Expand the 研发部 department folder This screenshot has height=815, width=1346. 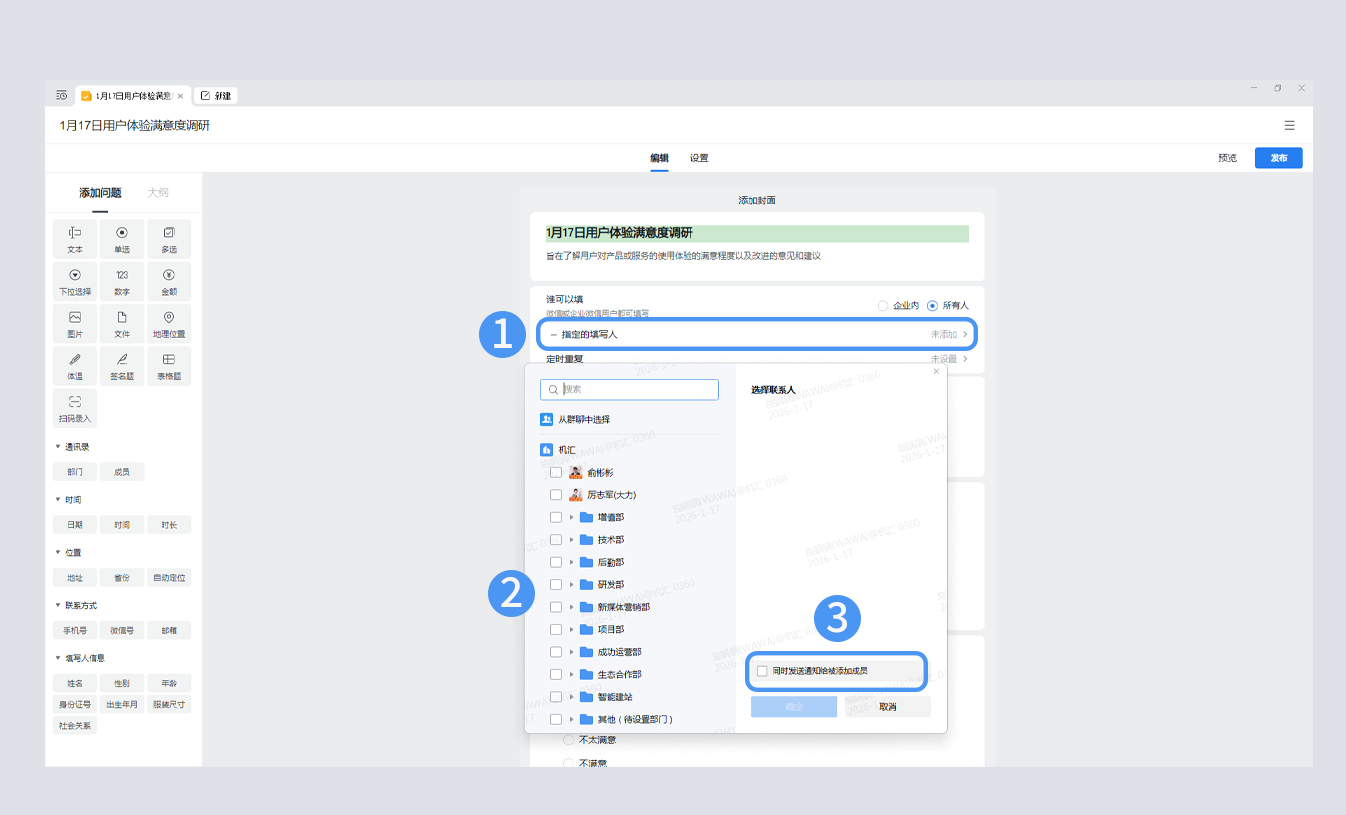[572, 585]
